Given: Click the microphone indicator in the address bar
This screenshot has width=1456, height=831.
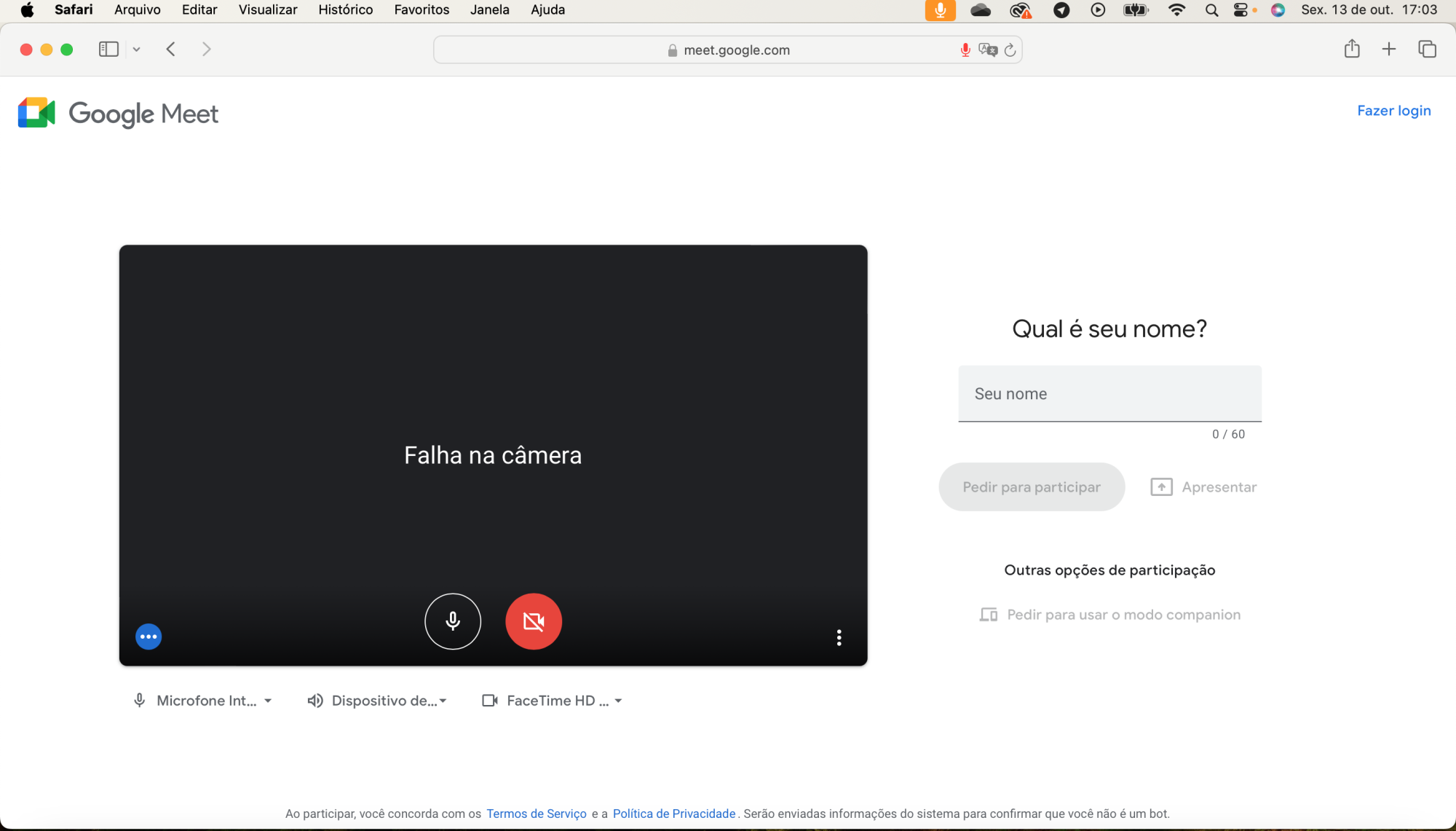Looking at the screenshot, I should tap(965, 50).
